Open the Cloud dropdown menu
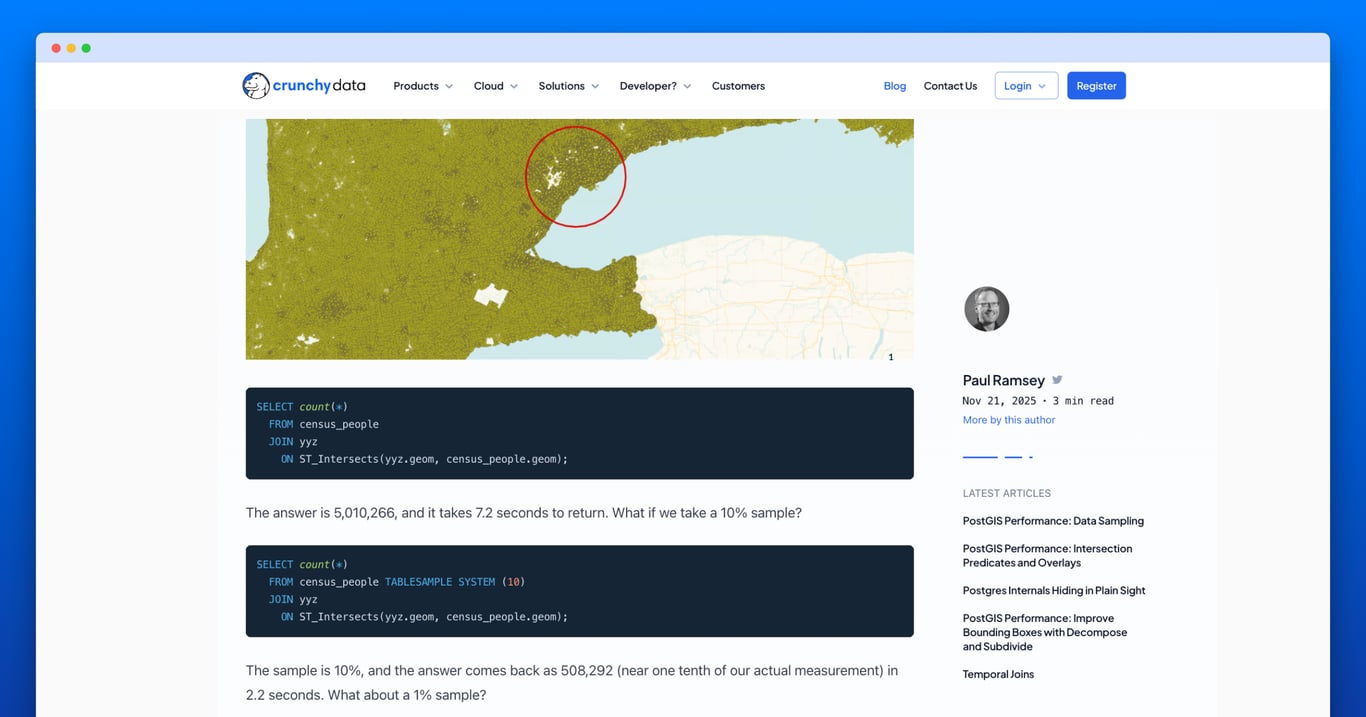This screenshot has height=717, width=1366. point(494,86)
